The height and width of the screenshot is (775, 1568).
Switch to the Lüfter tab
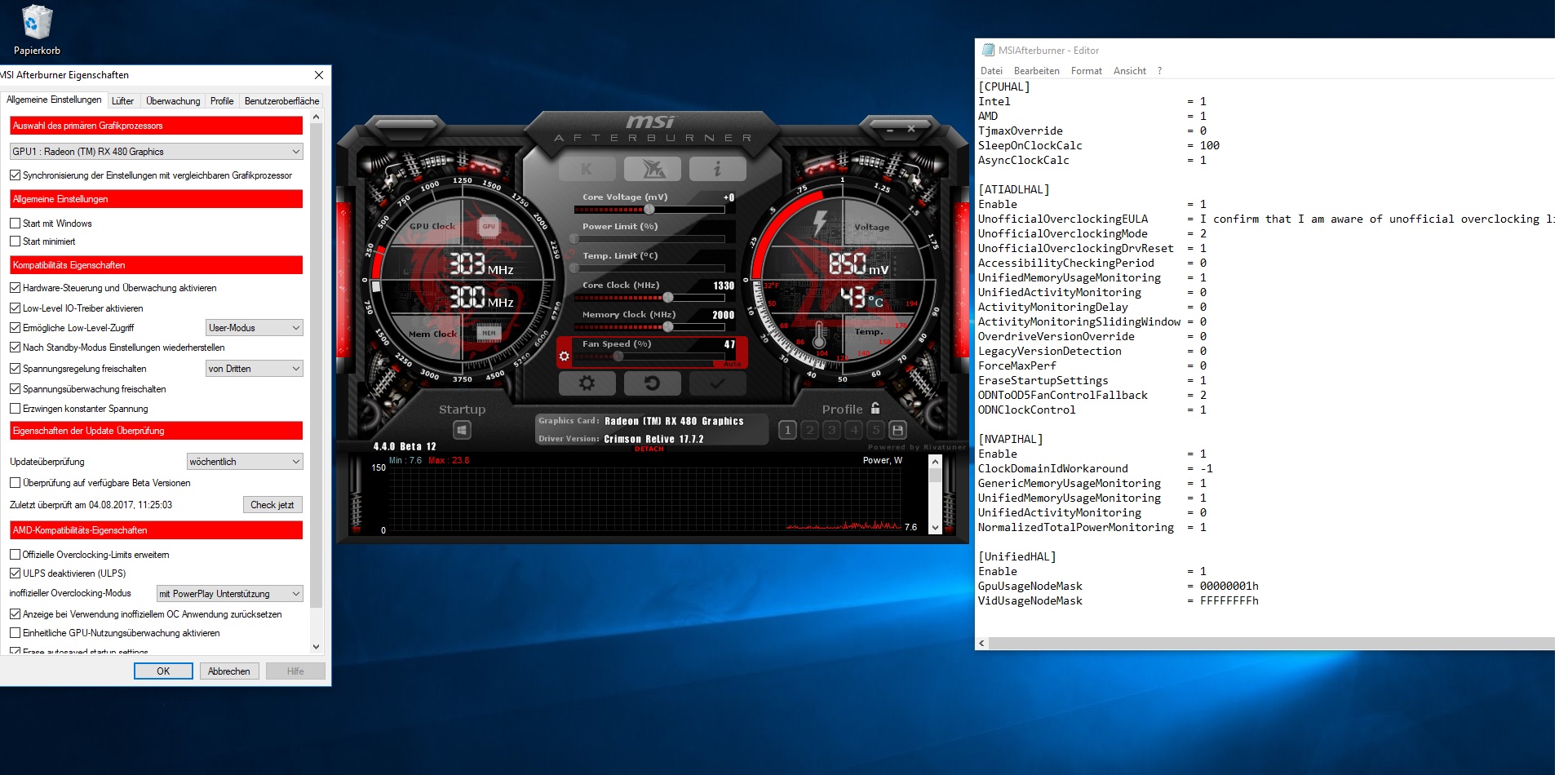tap(122, 101)
